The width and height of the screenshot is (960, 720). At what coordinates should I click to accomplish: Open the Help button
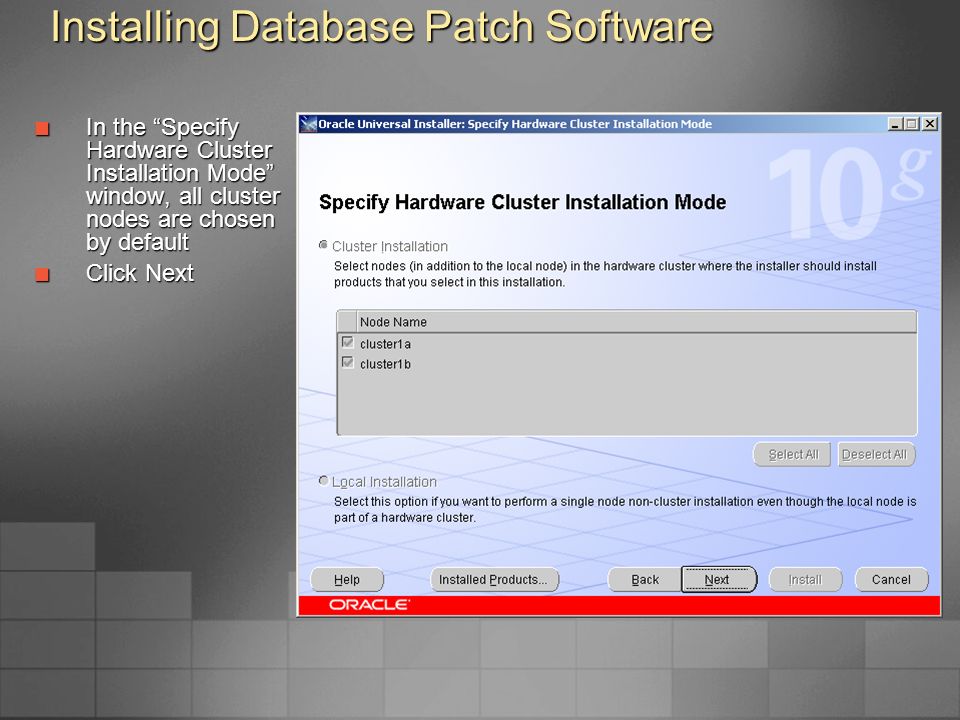(347, 579)
